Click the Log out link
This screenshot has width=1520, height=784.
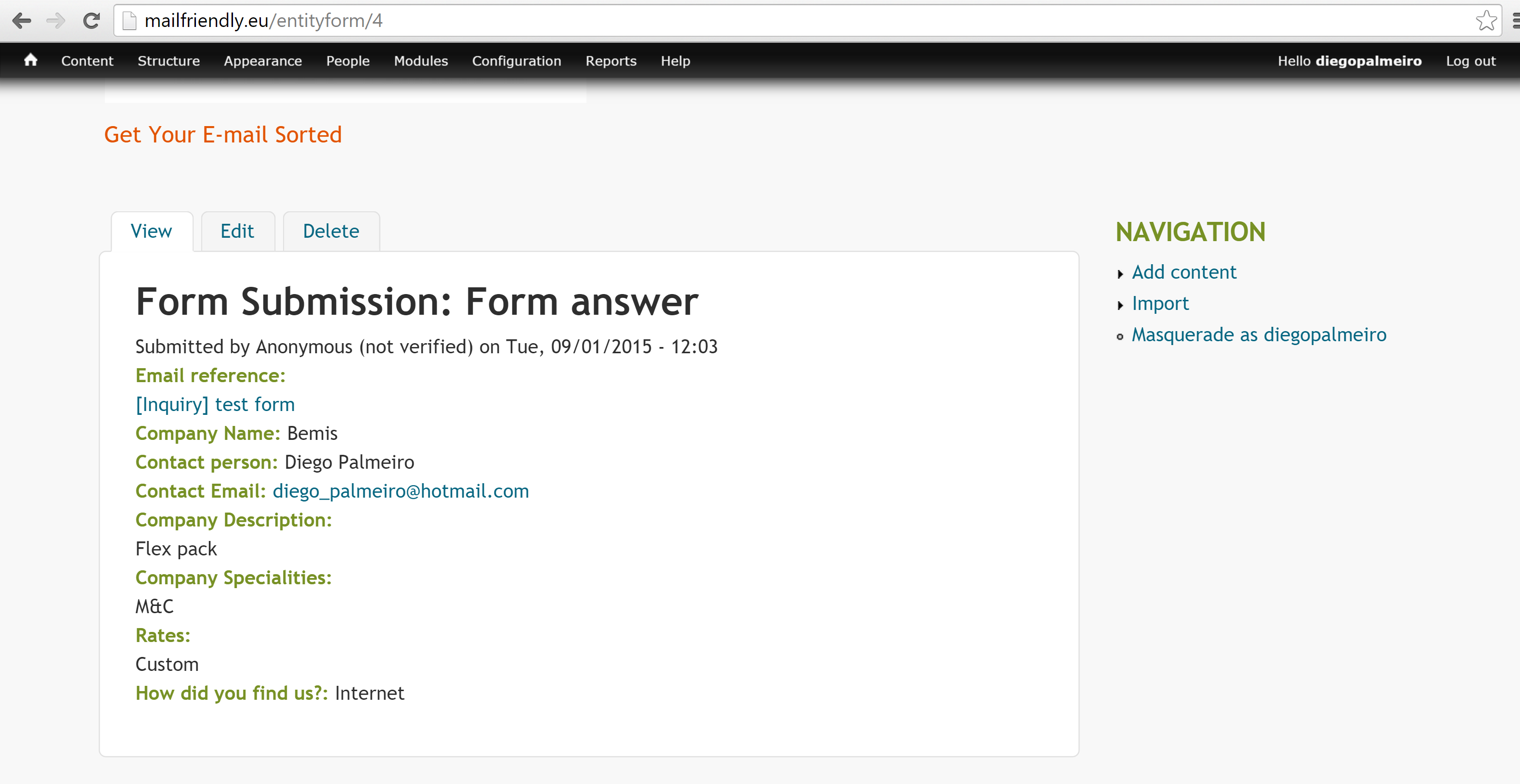(1470, 61)
